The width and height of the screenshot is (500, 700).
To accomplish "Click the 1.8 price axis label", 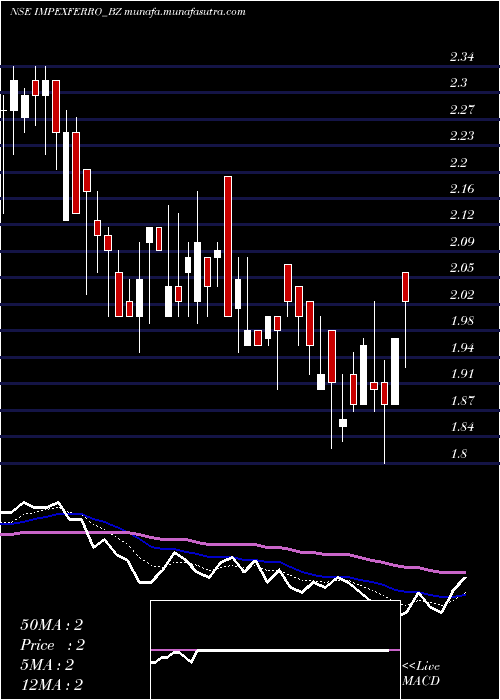I will tap(458, 454).
